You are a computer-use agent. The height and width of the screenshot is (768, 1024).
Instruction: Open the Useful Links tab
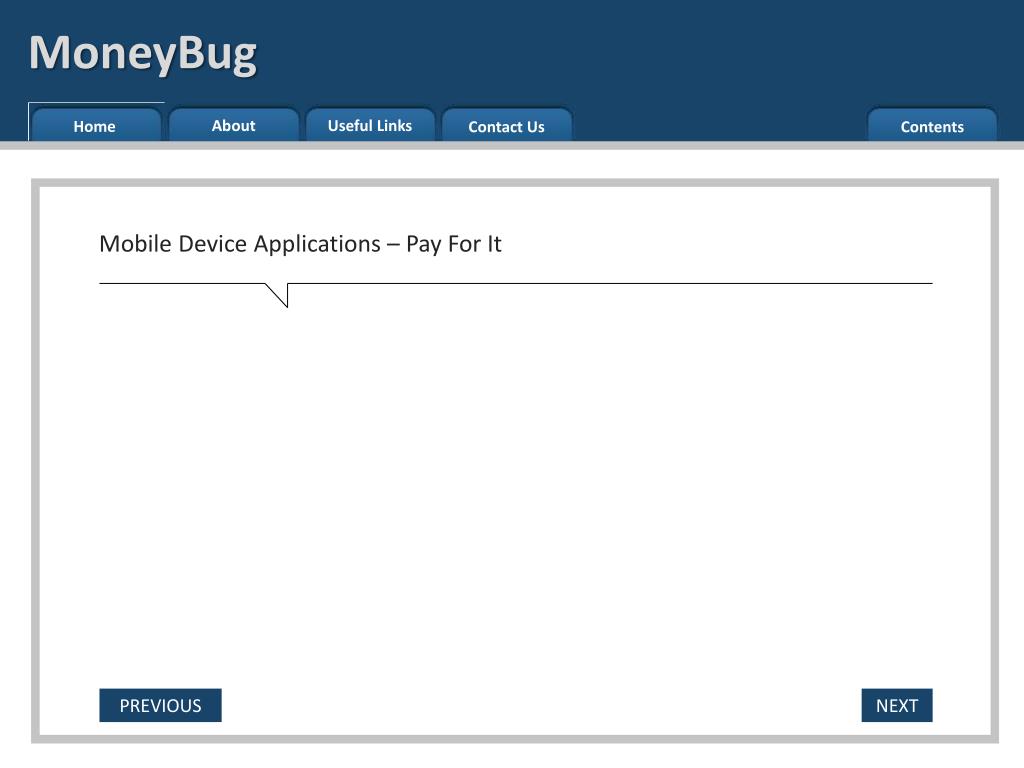(x=370, y=125)
